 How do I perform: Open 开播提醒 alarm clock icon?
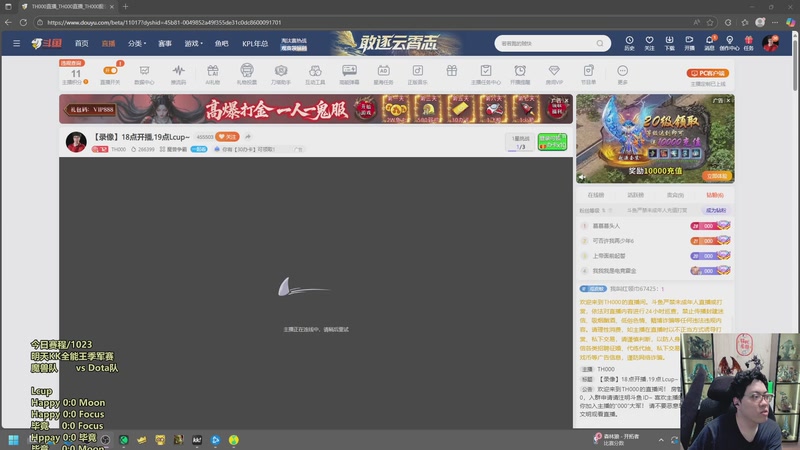click(520, 74)
